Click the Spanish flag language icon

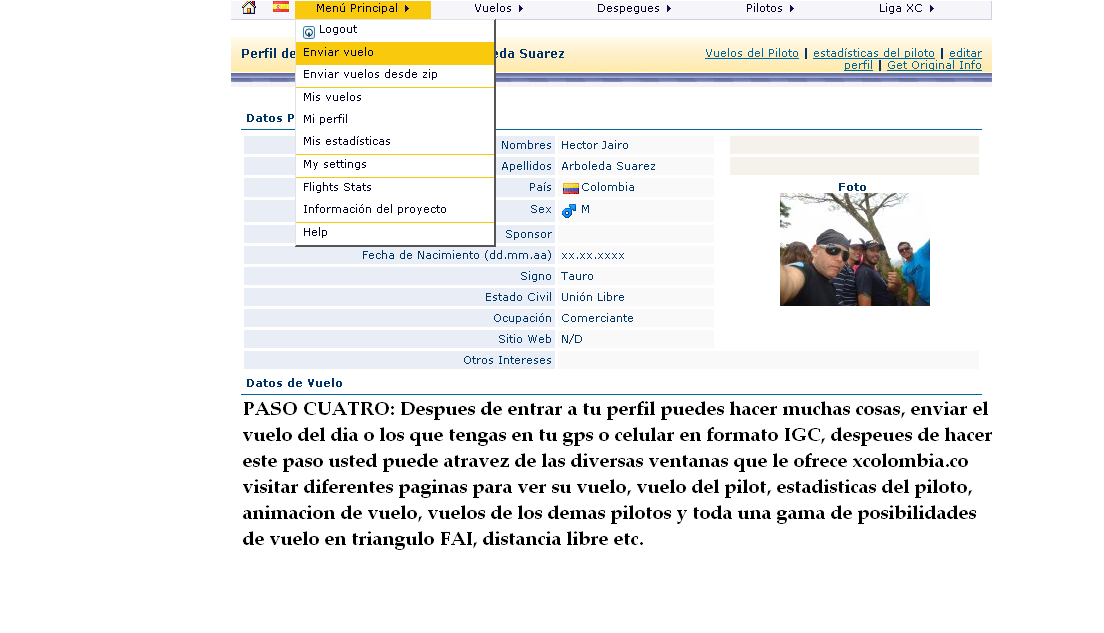(281, 7)
